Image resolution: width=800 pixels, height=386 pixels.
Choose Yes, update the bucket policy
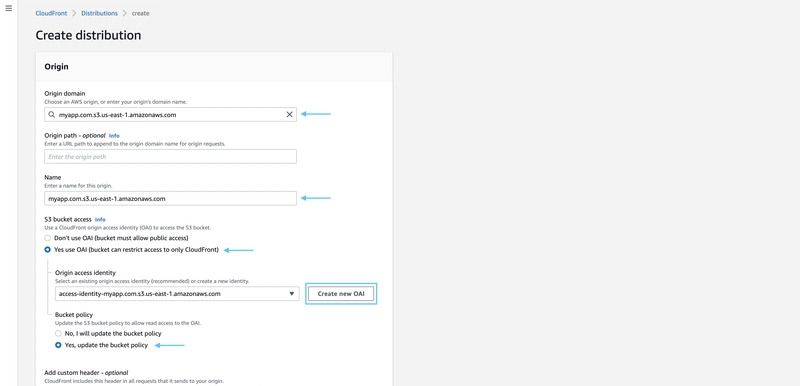(58, 345)
